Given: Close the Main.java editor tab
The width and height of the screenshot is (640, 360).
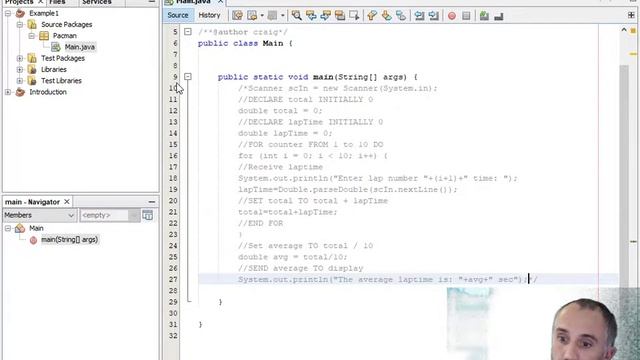Looking at the screenshot, I should tap(220, 2).
